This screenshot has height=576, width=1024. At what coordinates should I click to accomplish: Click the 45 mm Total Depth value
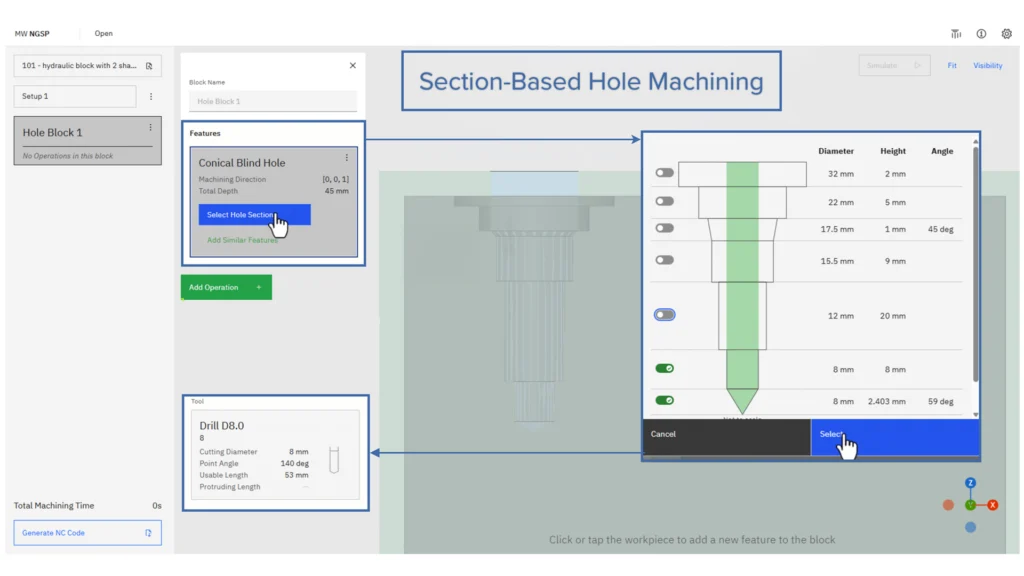pyautogui.click(x=336, y=191)
